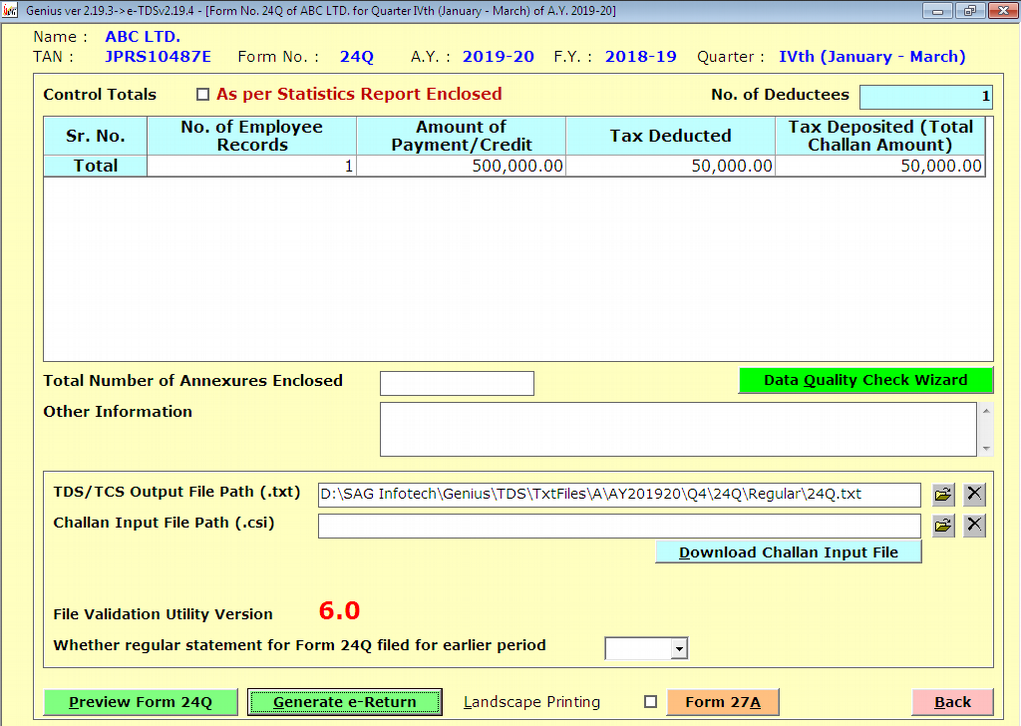Open the earlier period regular statement dropdown
Viewport: 1021px width, 726px height.
[x=679, y=649]
